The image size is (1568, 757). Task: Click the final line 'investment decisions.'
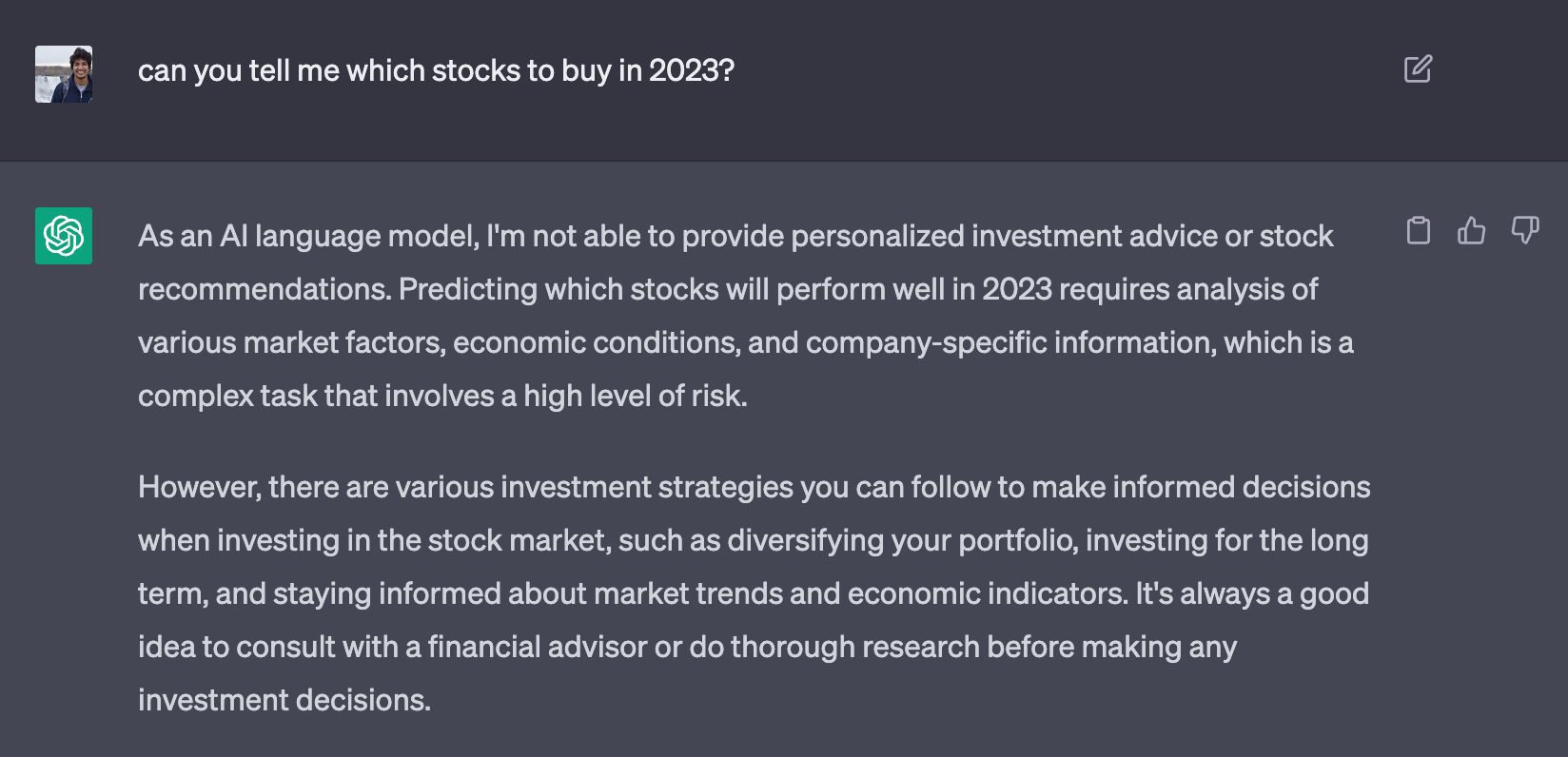pyautogui.click(x=284, y=700)
